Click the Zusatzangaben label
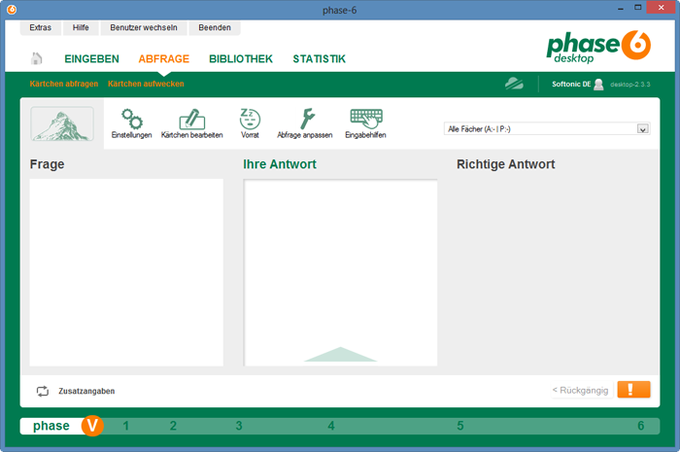Screen dimensions: 680x452 [x=87, y=391]
